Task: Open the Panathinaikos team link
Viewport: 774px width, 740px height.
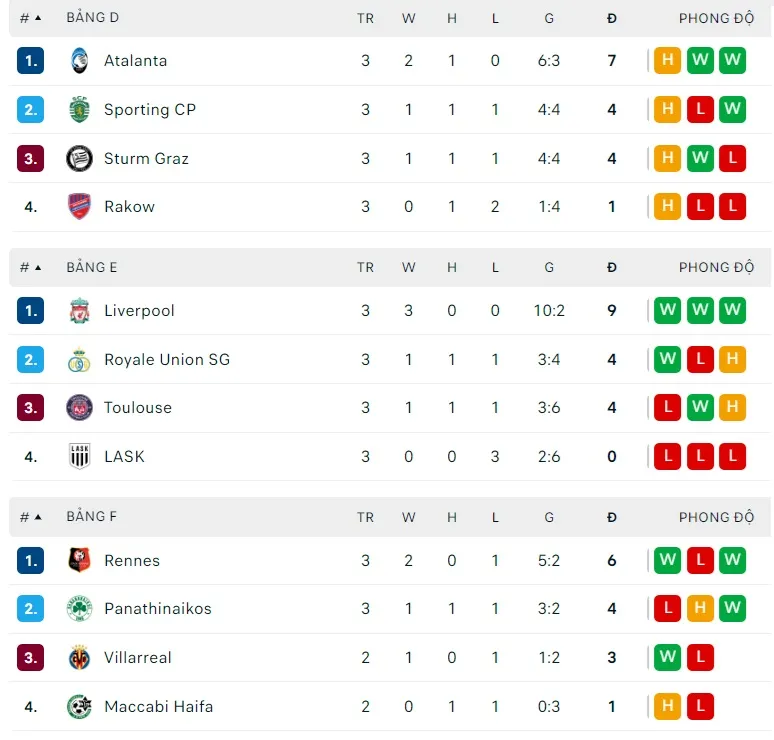Action: (157, 609)
